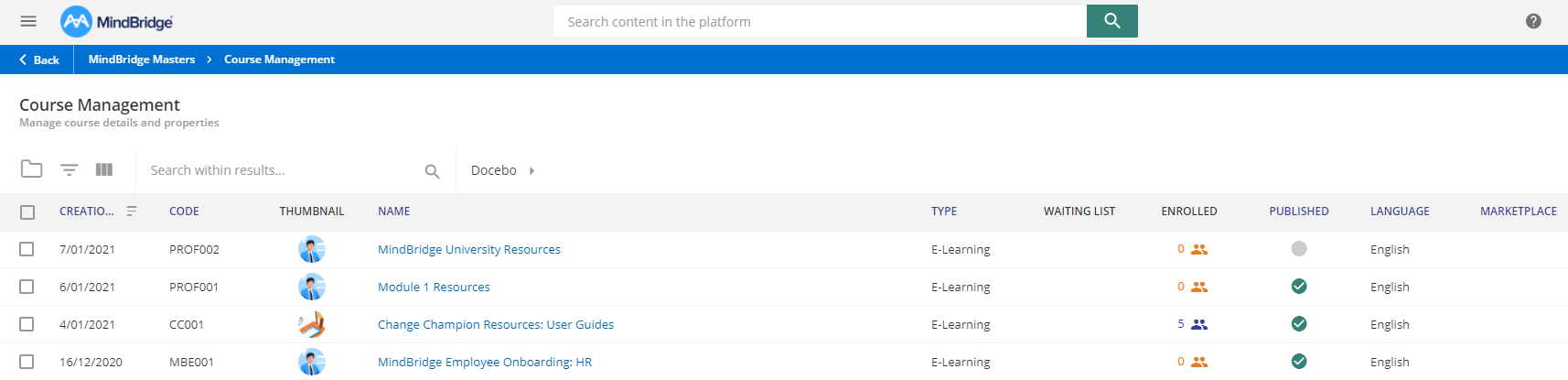Click the breadcrumb chevron after MindBridge Masters
Image resolution: width=1568 pixels, height=380 pixels.
pyautogui.click(x=209, y=60)
